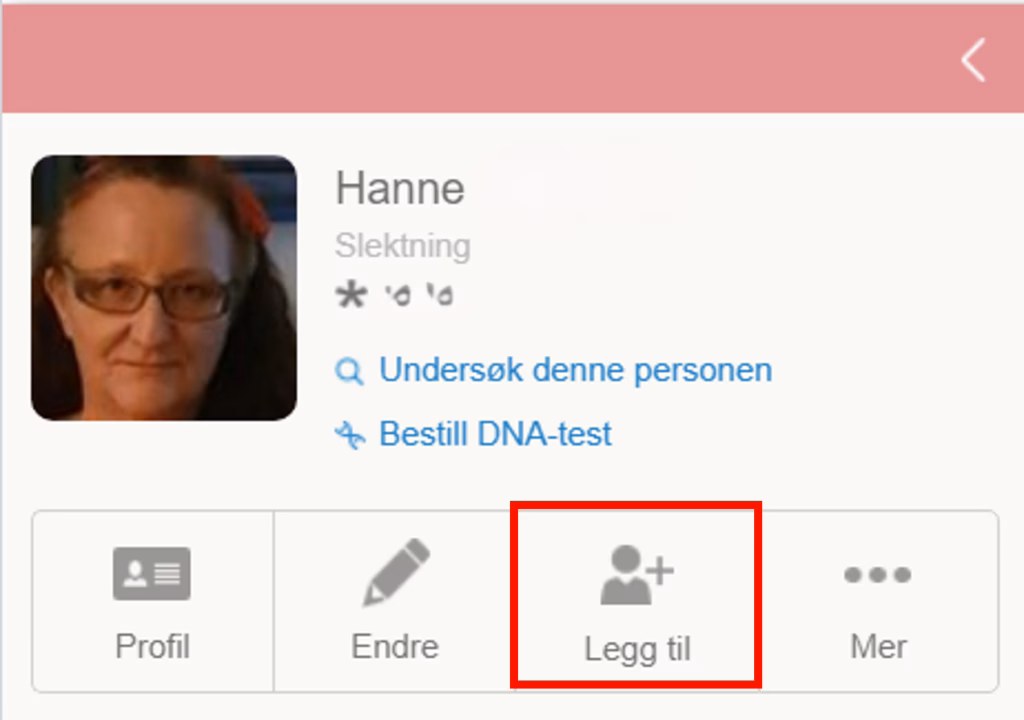
Task: Click the birth asterisk symbol
Action: [x=351, y=295]
